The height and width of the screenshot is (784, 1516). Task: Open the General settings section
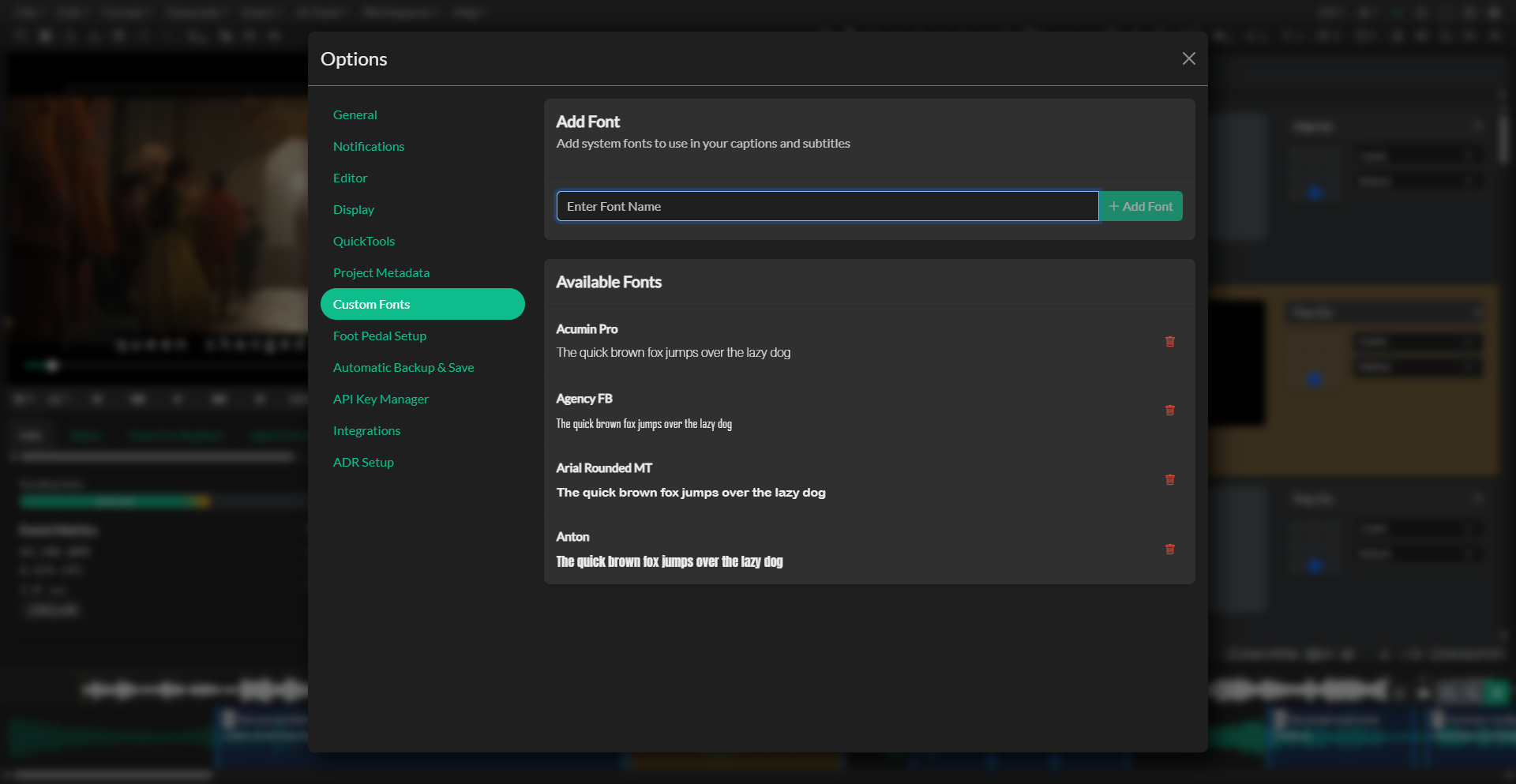355,114
